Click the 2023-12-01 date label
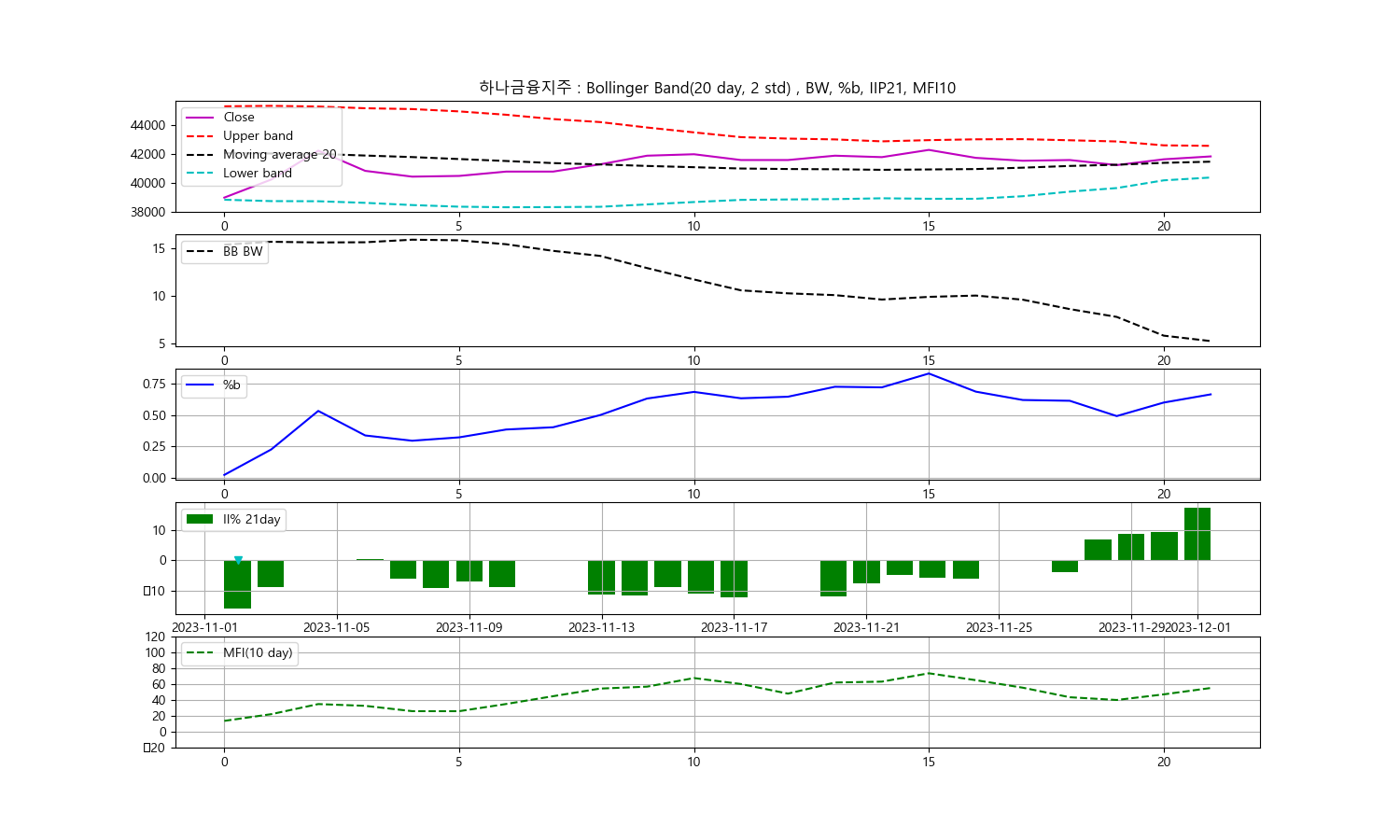Image resolution: width=1400 pixels, height=840 pixels. pyautogui.click(x=1198, y=627)
